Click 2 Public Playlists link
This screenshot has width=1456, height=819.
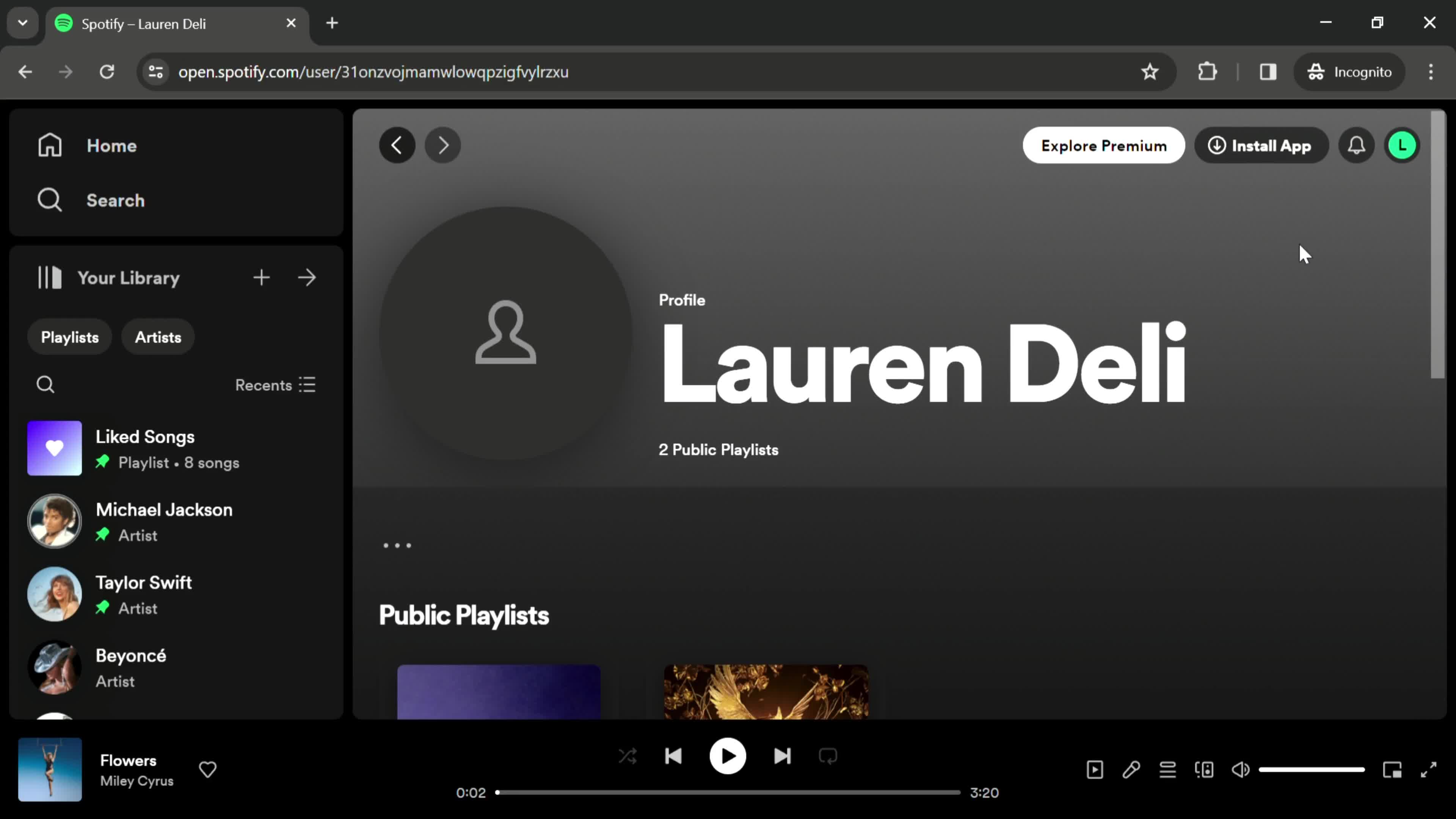click(x=719, y=449)
